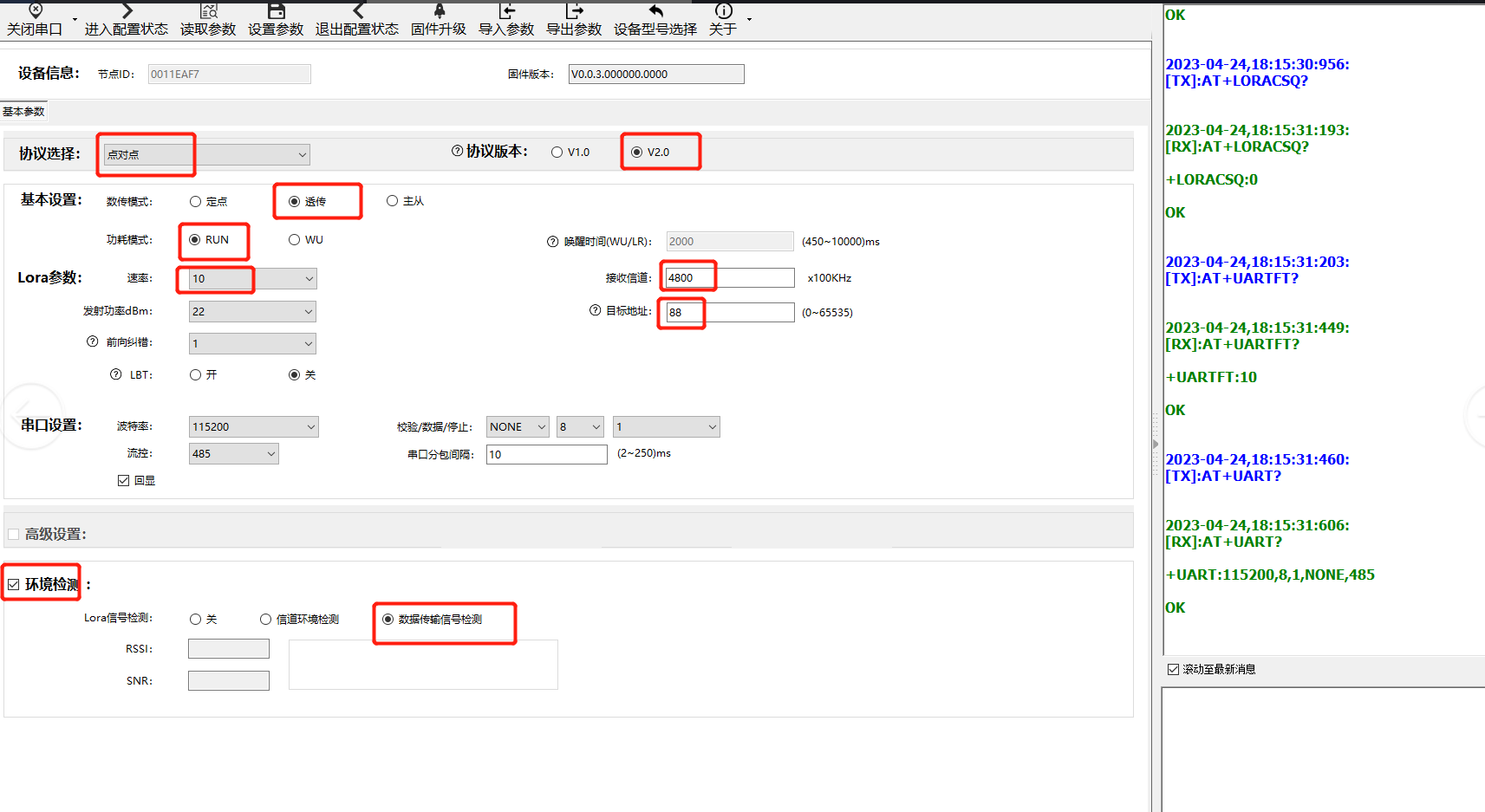Select the WU power mode option
The image size is (1485, 812).
[x=295, y=240]
